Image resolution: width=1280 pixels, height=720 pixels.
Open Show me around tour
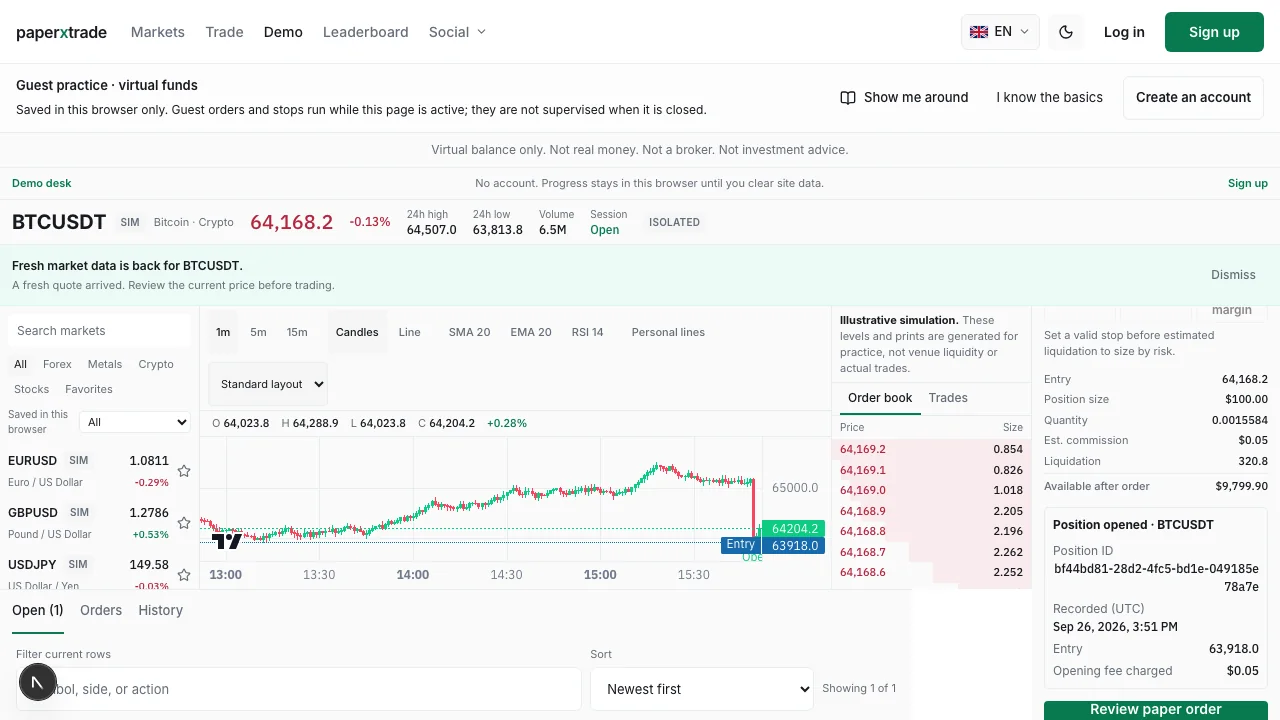click(x=904, y=97)
